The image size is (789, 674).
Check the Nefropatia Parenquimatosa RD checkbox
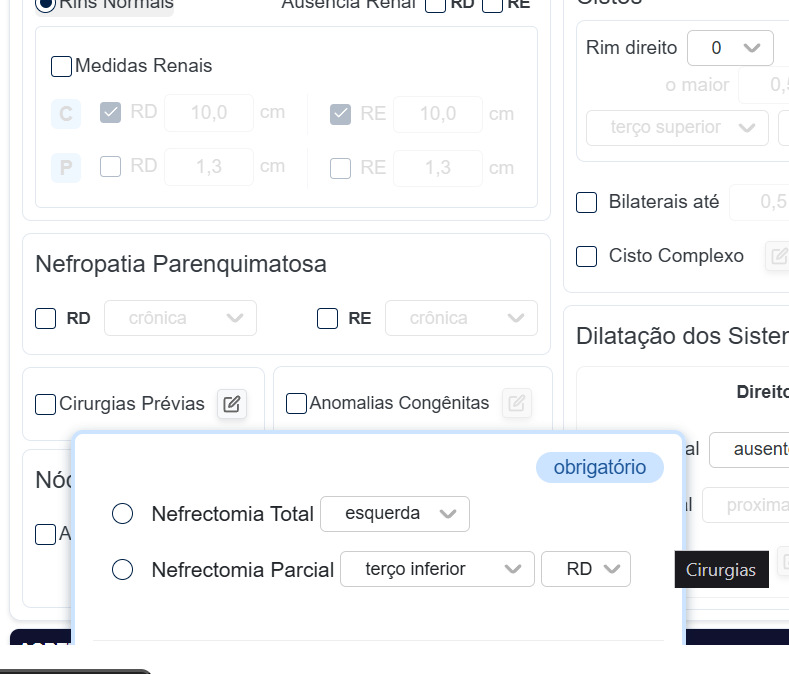pyautogui.click(x=46, y=318)
